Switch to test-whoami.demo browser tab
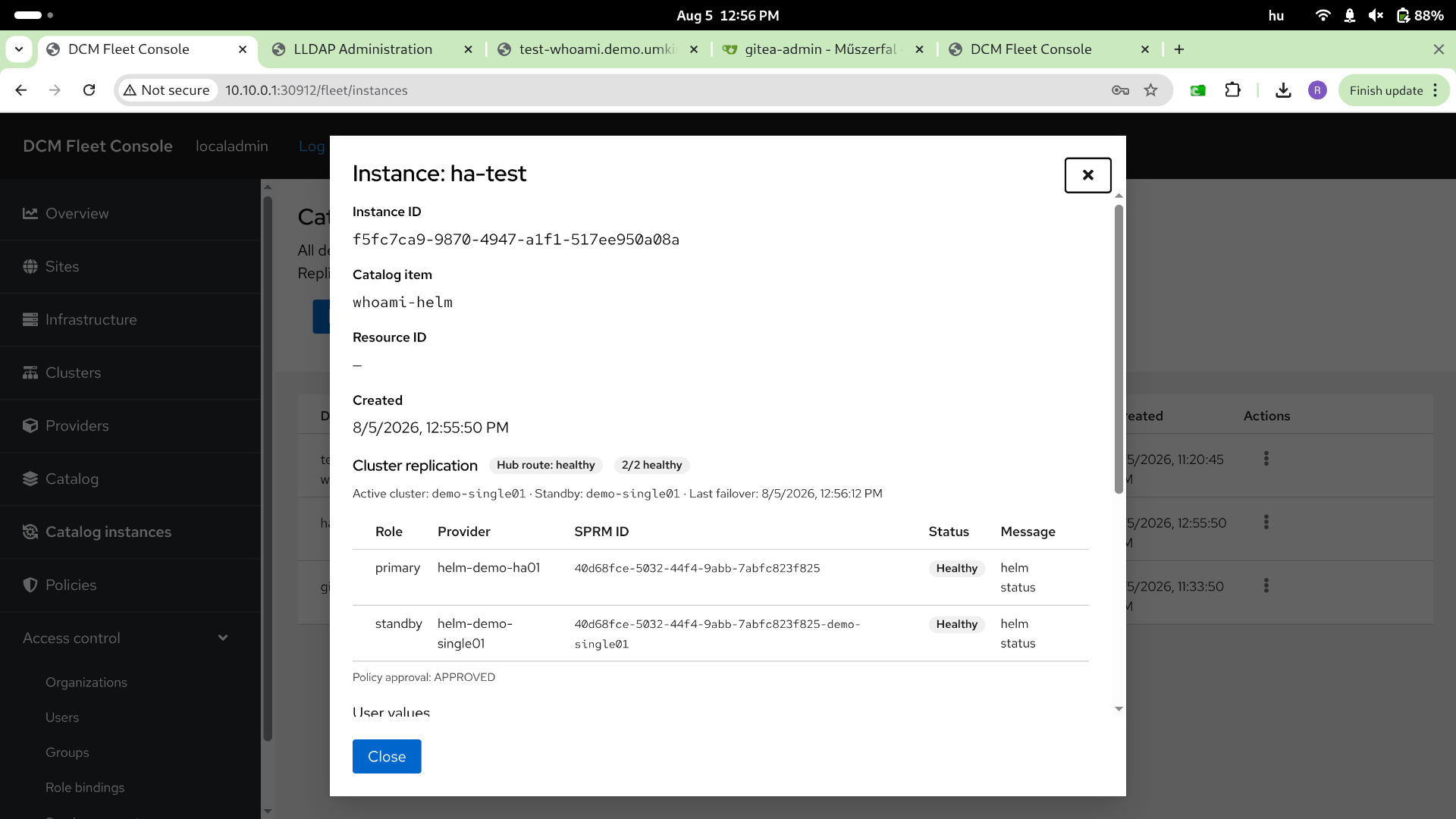This screenshot has width=1456, height=819. click(x=598, y=49)
